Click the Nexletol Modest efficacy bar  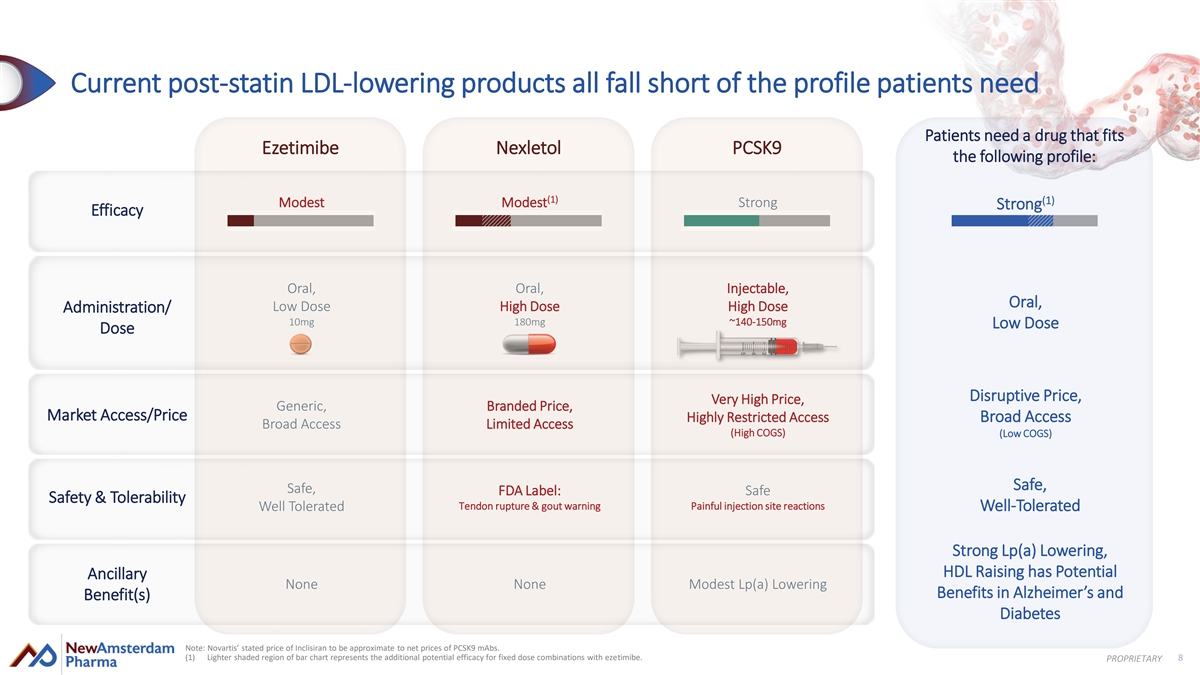(x=528, y=221)
